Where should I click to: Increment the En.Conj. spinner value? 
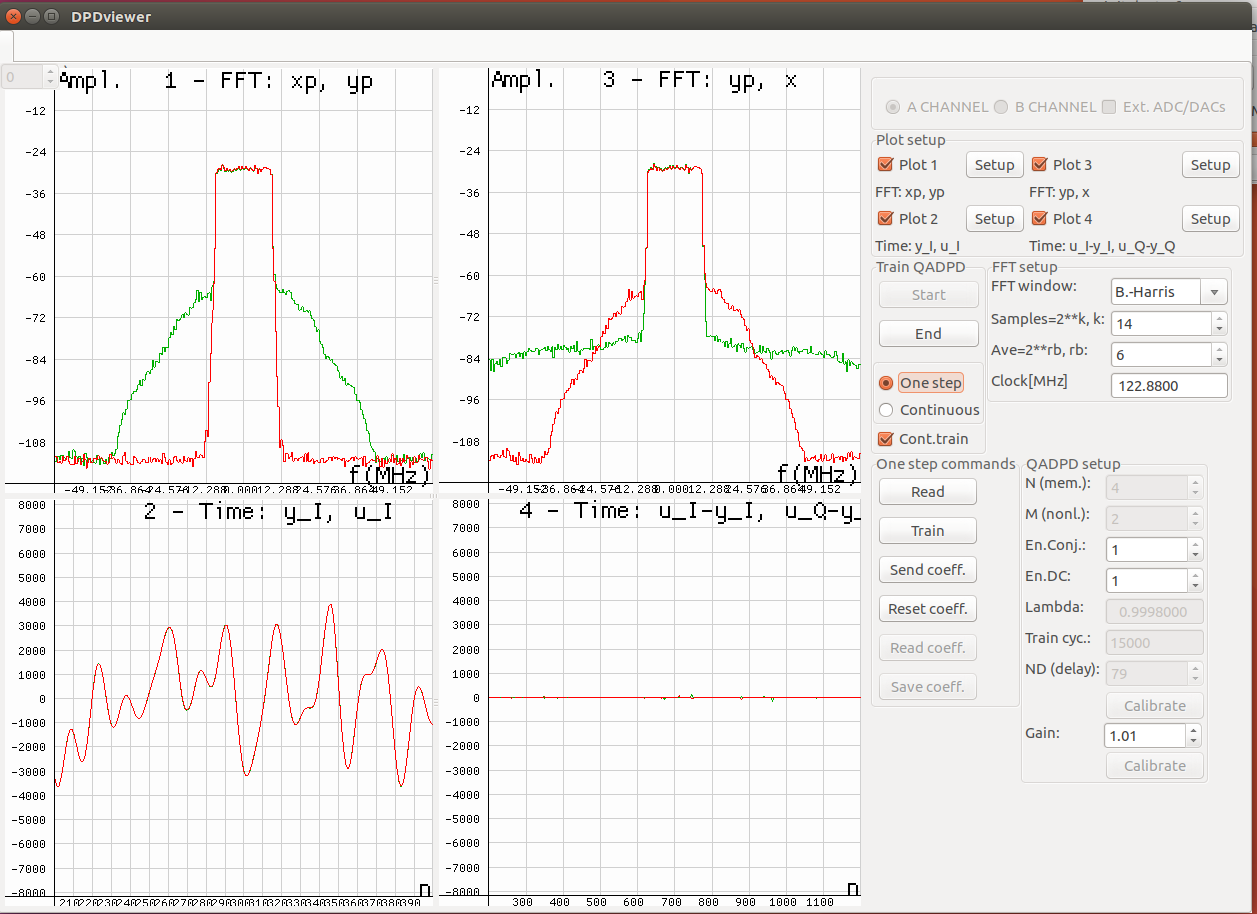pos(1193,544)
